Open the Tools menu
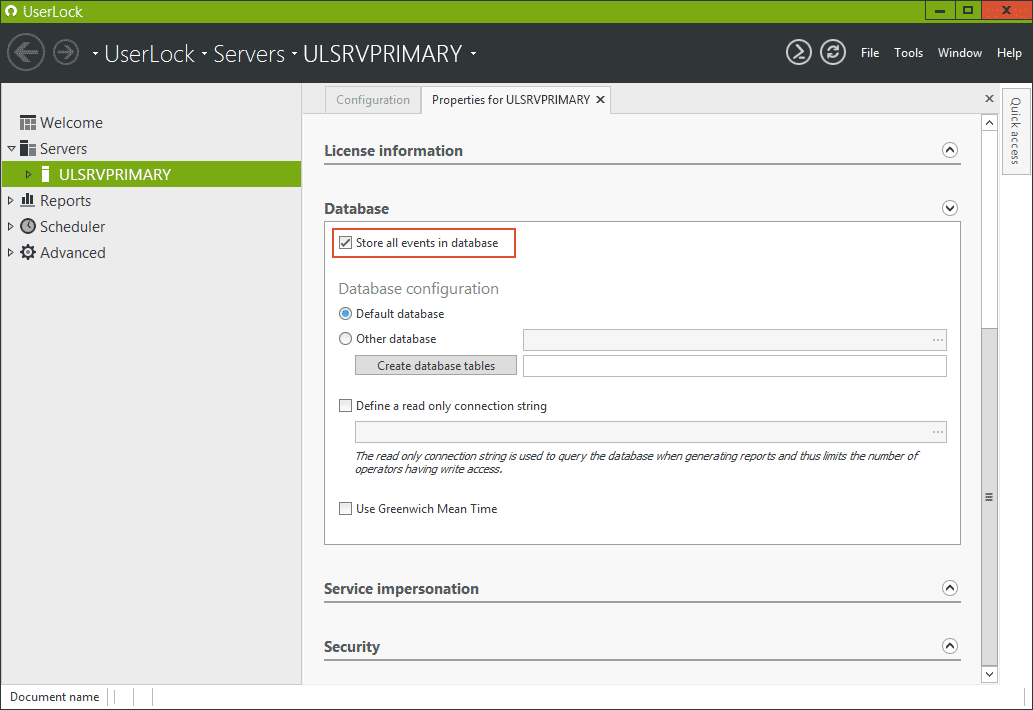 [x=908, y=53]
